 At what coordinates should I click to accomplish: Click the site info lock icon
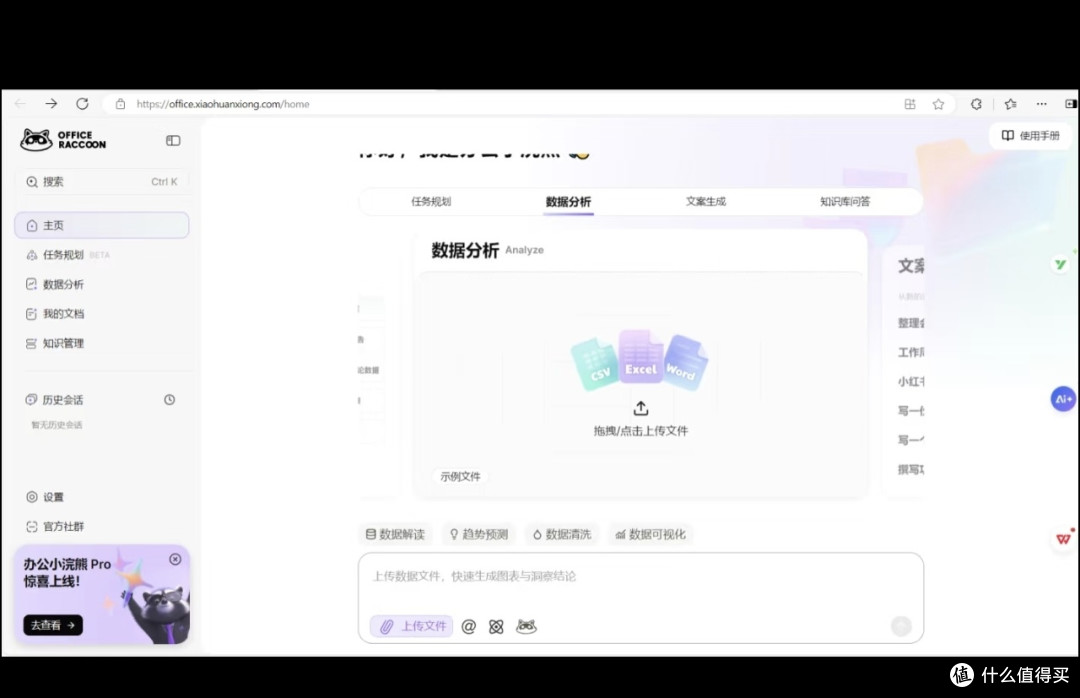121,104
